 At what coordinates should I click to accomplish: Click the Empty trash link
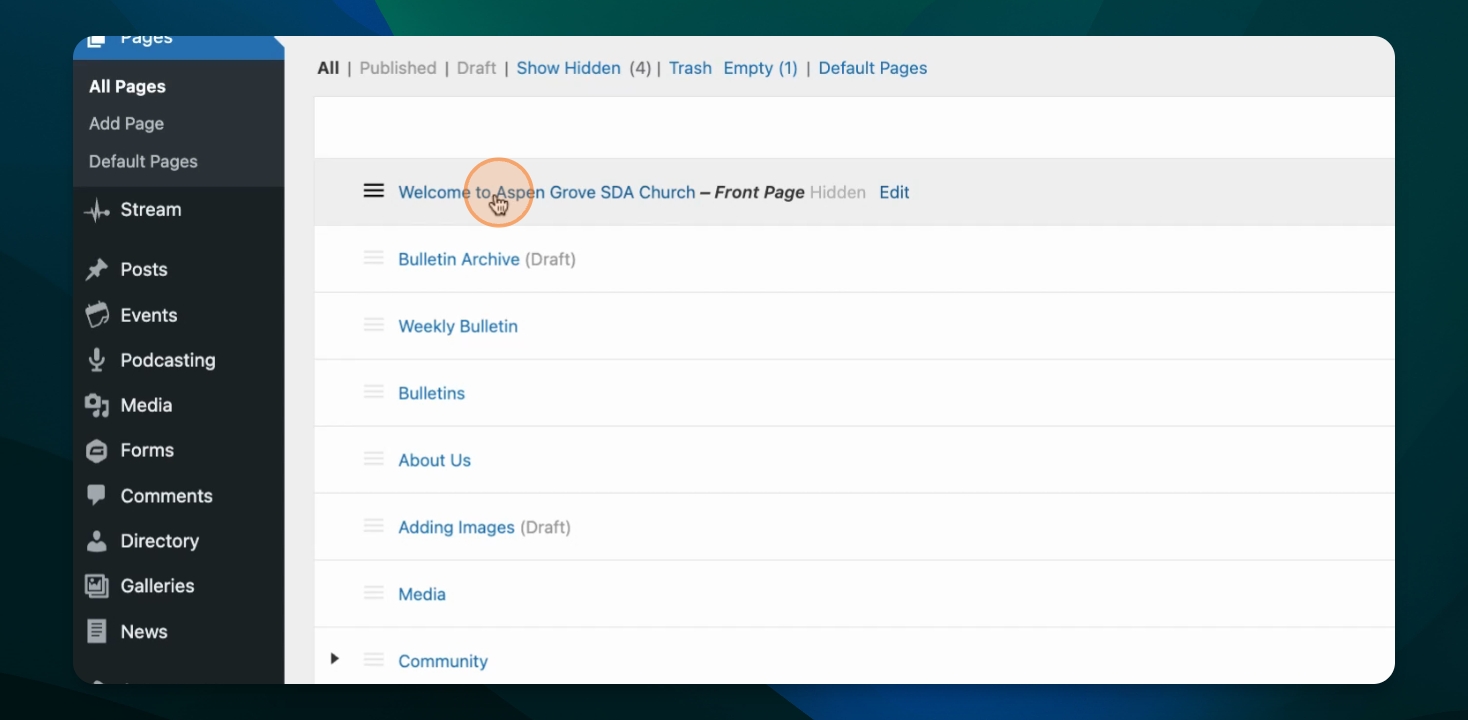click(x=760, y=68)
